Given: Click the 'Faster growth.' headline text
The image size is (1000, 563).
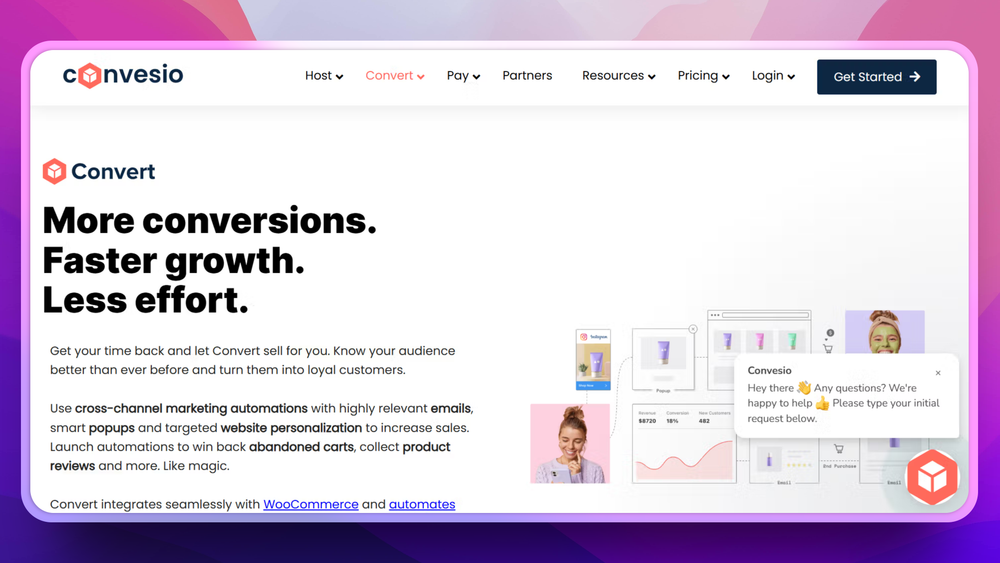Looking at the screenshot, I should point(173,261).
